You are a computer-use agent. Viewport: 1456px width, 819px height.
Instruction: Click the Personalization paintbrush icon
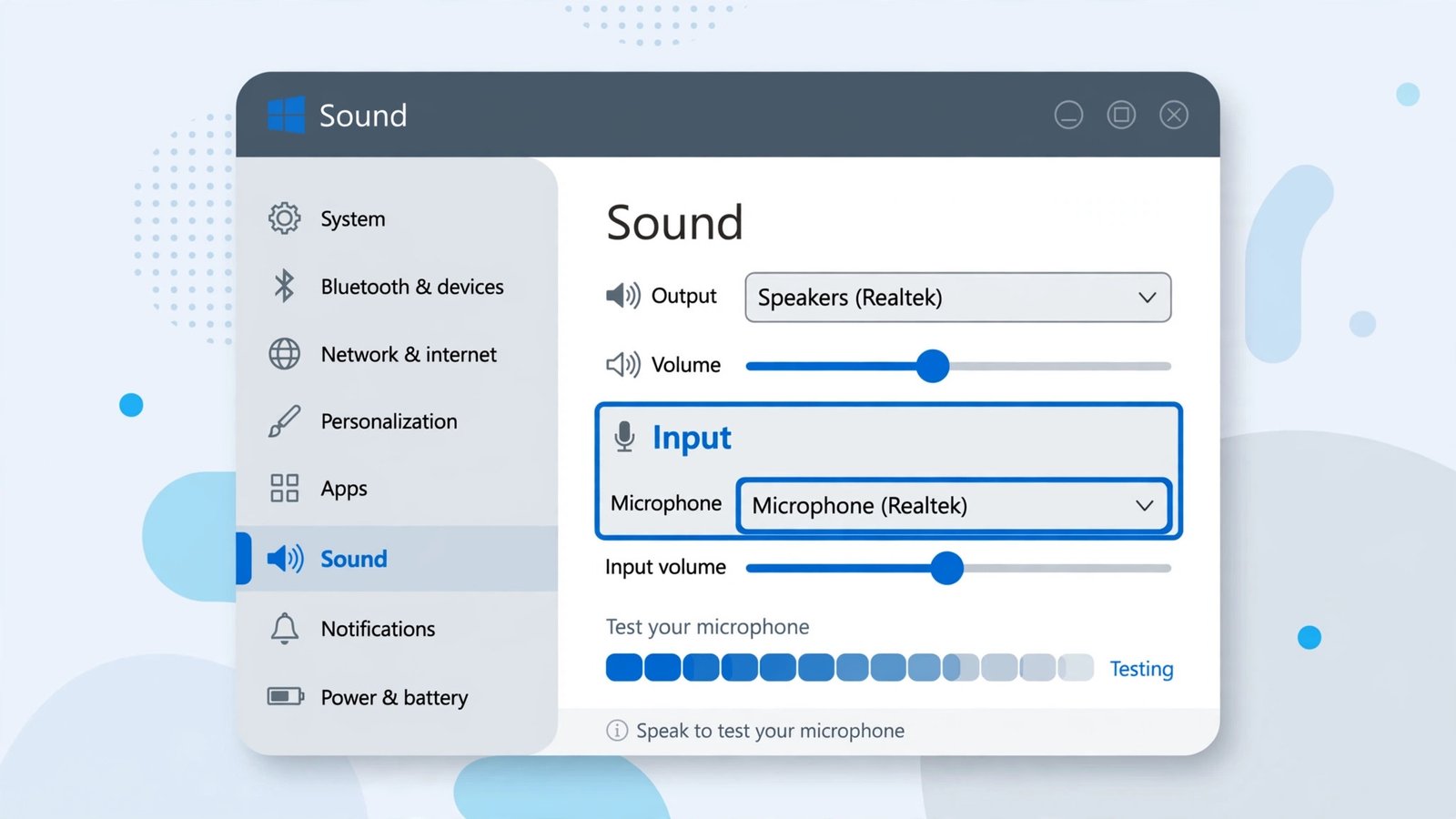284,421
